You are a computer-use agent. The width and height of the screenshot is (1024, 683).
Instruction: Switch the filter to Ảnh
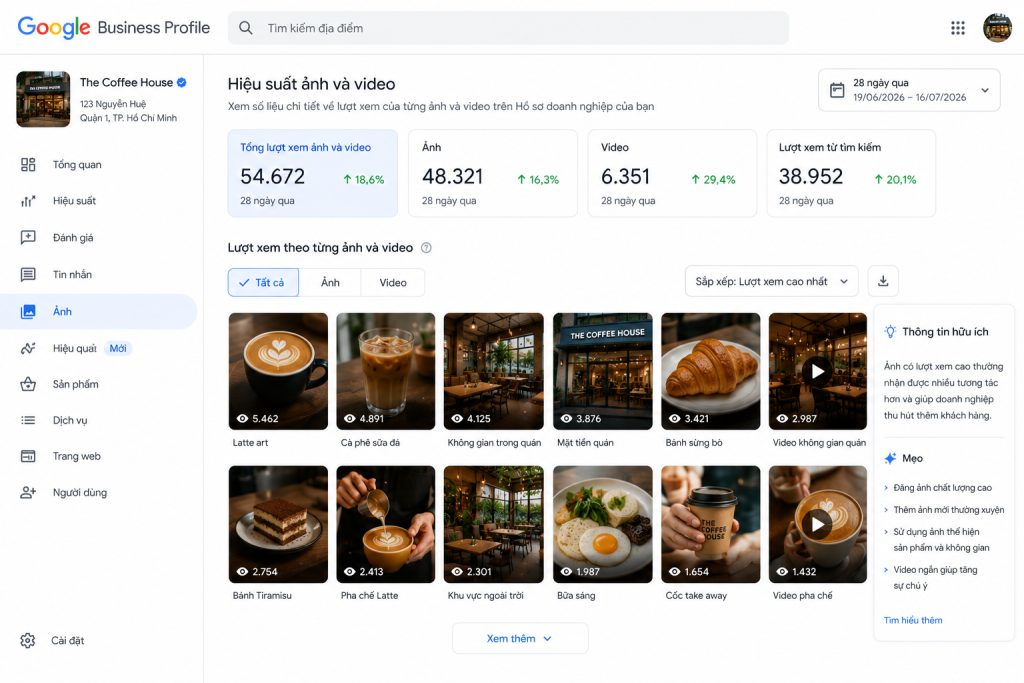click(x=330, y=282)
